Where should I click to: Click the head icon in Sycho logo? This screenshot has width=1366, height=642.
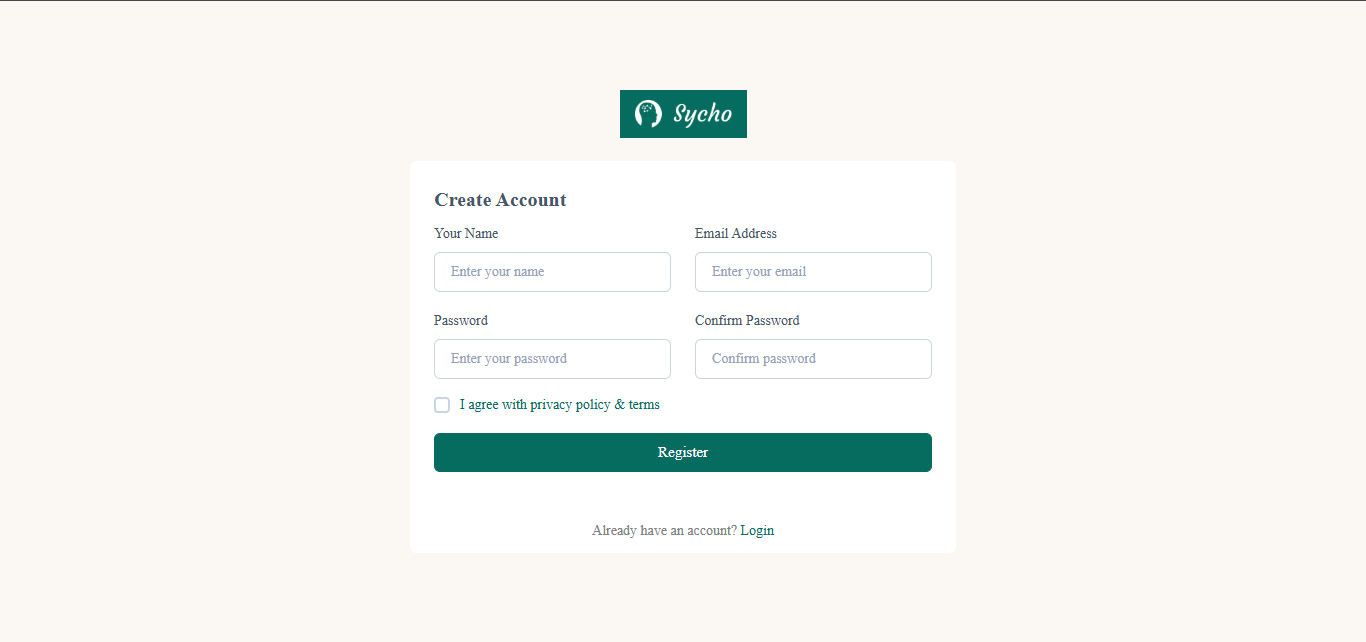[648, 114]
